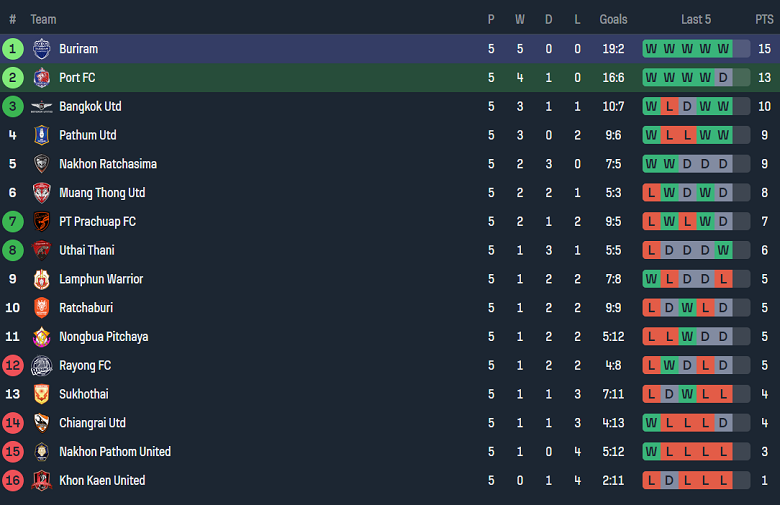Screen dimensions: 780x505
Task: Click the Muang Thong Utd logo
Action: click(x=41, y=193)
